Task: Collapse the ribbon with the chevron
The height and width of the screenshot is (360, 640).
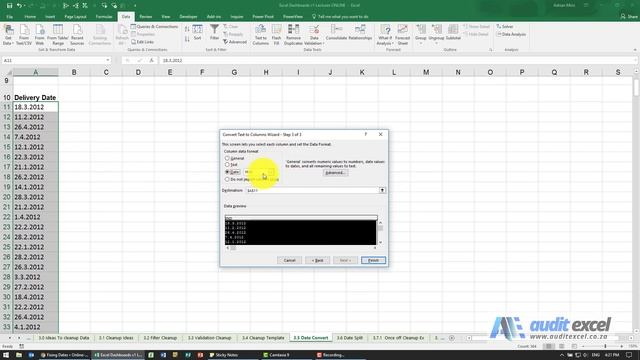Action: click(635, 50)
